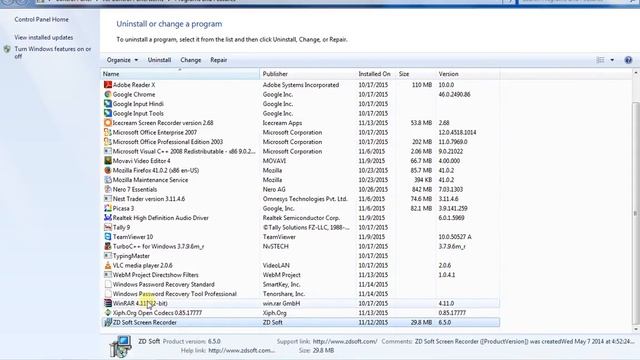
Task: Open View installed updates link
Action: point(44,38)
